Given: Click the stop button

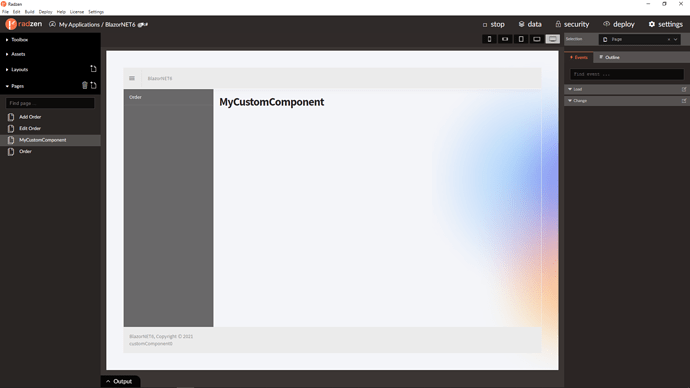Looking at the screenshot, I should [494, 24].
